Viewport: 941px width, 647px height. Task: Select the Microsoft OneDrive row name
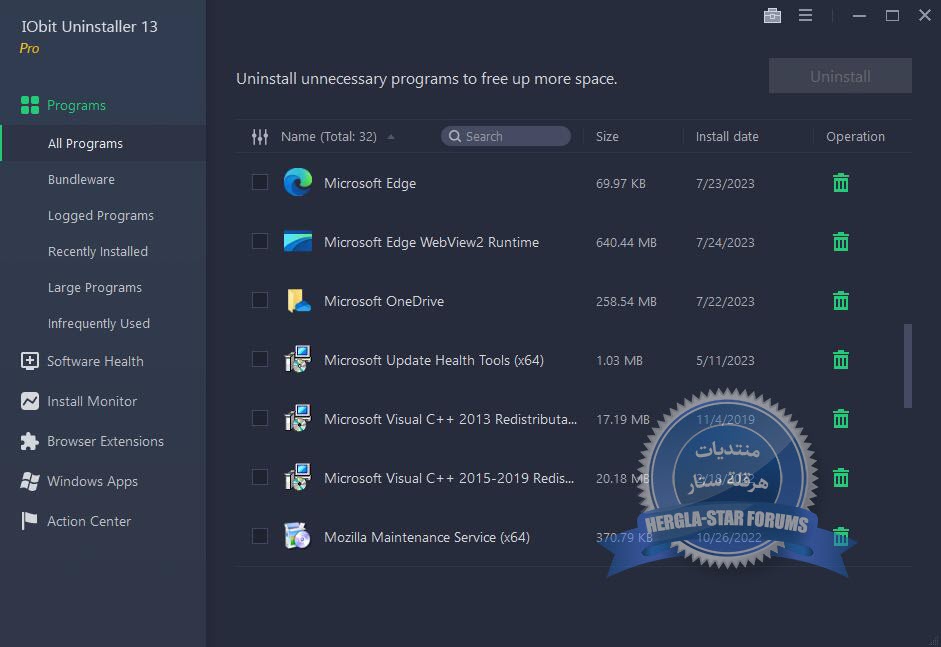pos(384,301)
